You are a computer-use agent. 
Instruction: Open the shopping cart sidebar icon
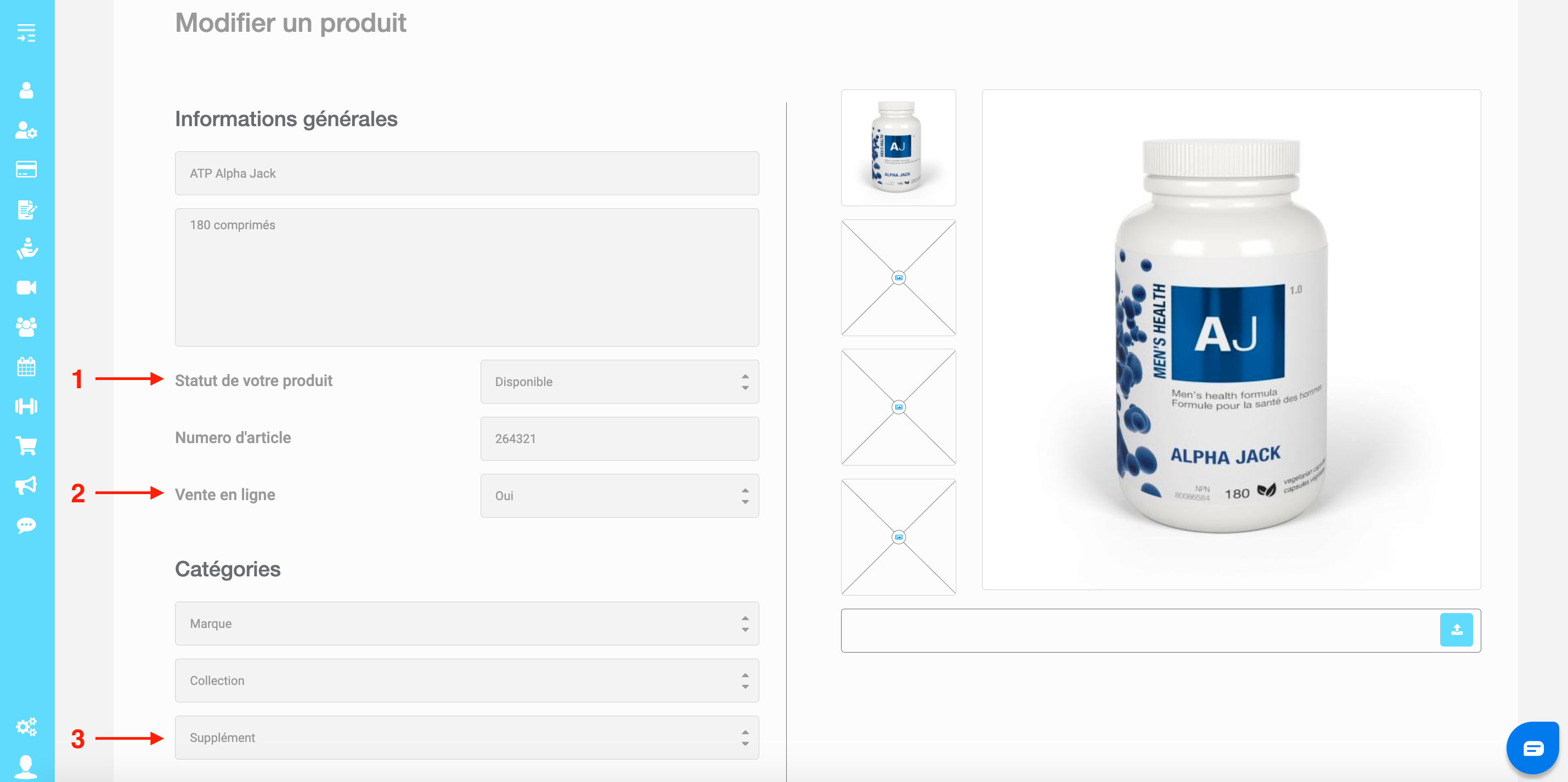pos(26,445)
